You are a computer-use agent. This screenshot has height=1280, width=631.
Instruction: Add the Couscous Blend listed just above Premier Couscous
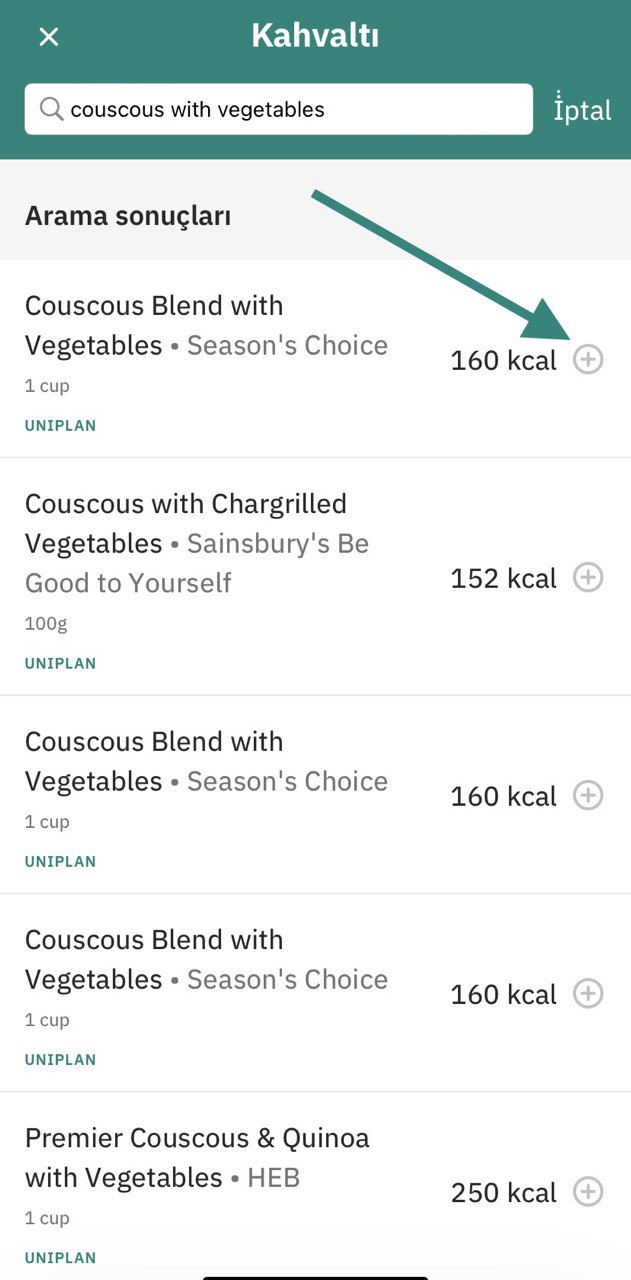pyautogui.click(x=588, y=993)
